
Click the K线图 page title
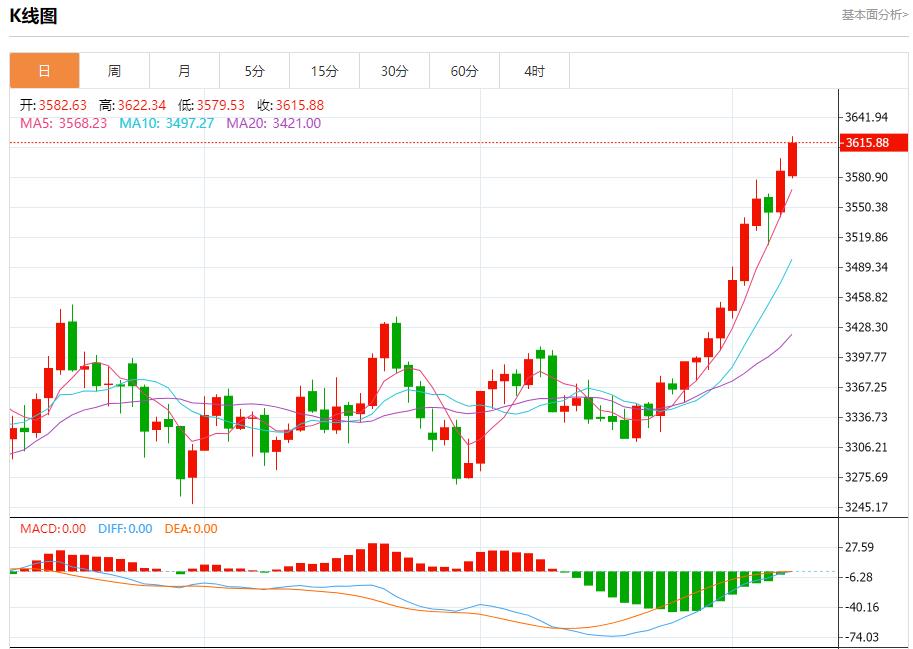pos(34,16)
